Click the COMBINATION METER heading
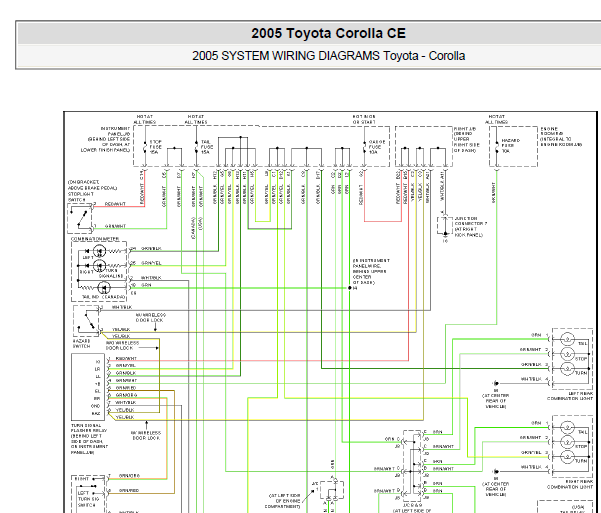The height and width of the screenshot is (513, 601). [x=95, y=239]
